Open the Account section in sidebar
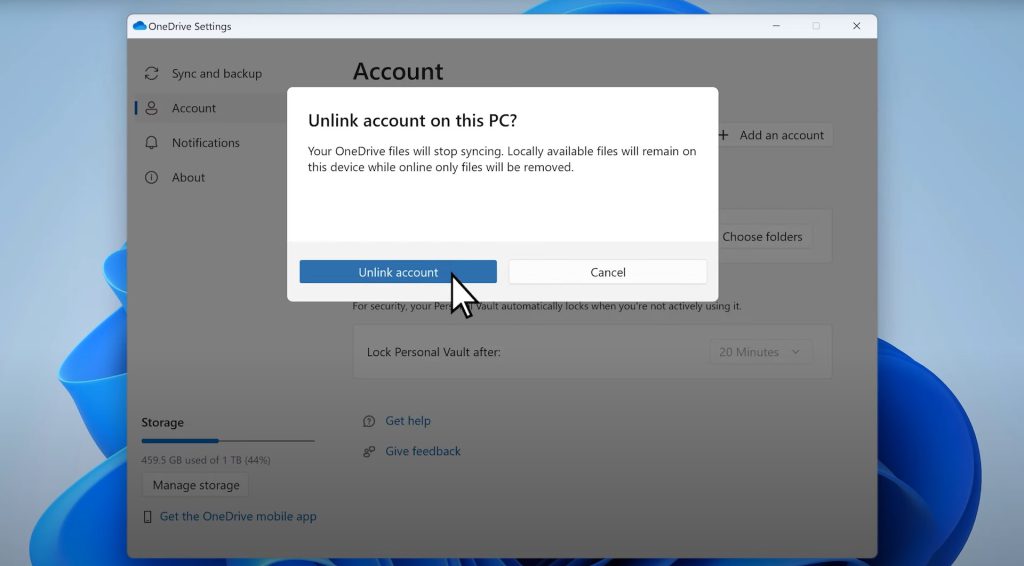The width and height of the screenshot is (1024, 566). (x=193, y=108)
